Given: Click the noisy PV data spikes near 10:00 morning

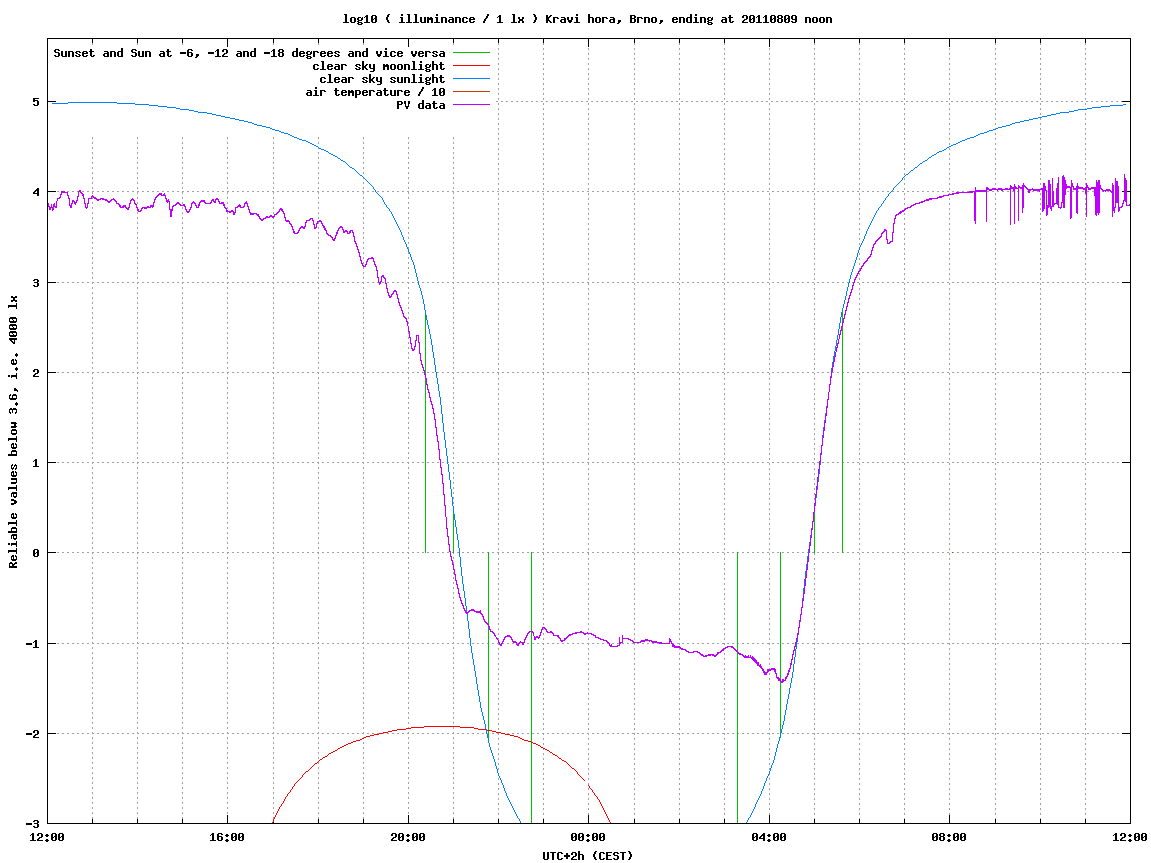Looking at the screenshot, I should [x=1057, y=194].
